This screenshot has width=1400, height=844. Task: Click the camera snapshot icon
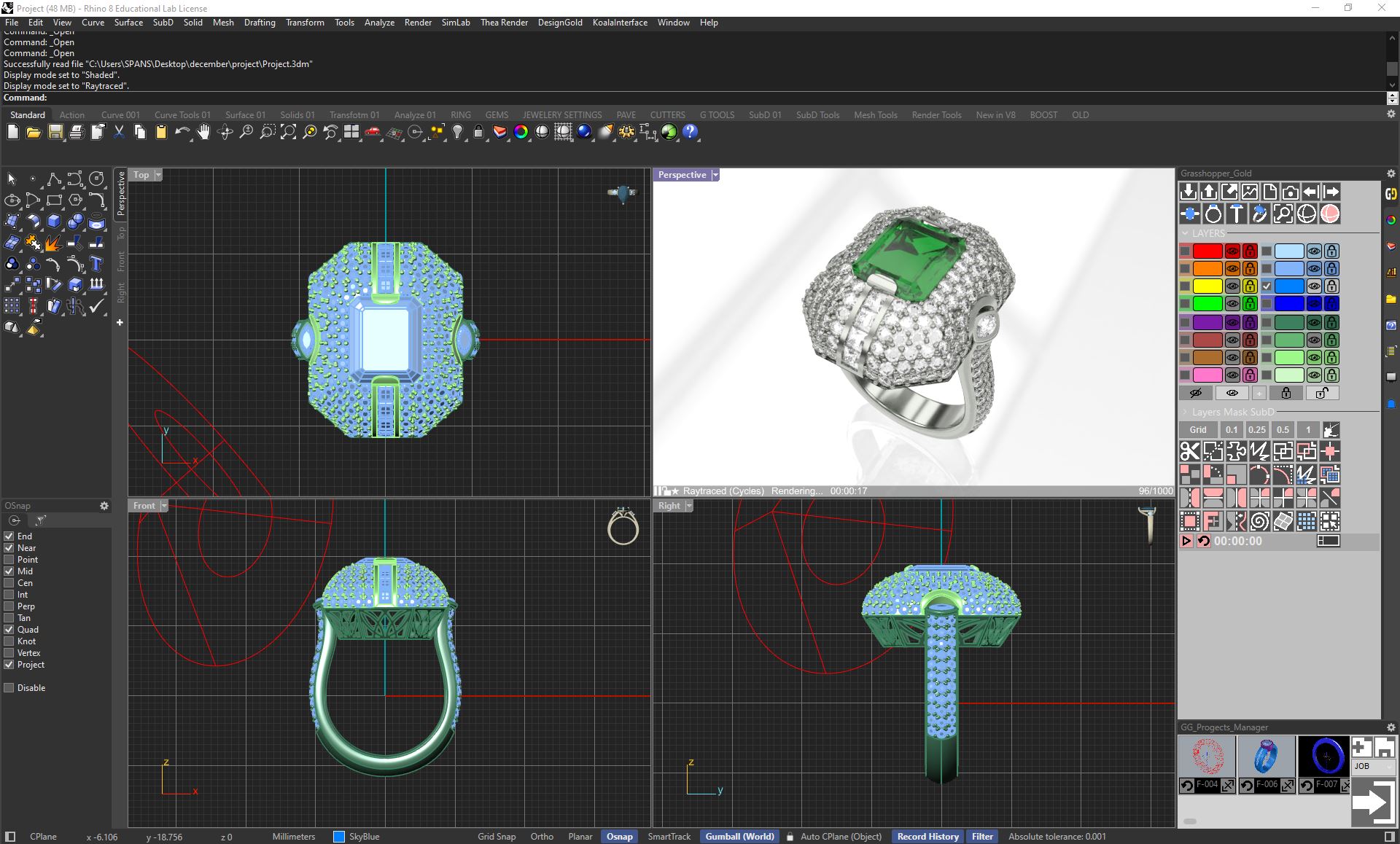(1290, 192)
